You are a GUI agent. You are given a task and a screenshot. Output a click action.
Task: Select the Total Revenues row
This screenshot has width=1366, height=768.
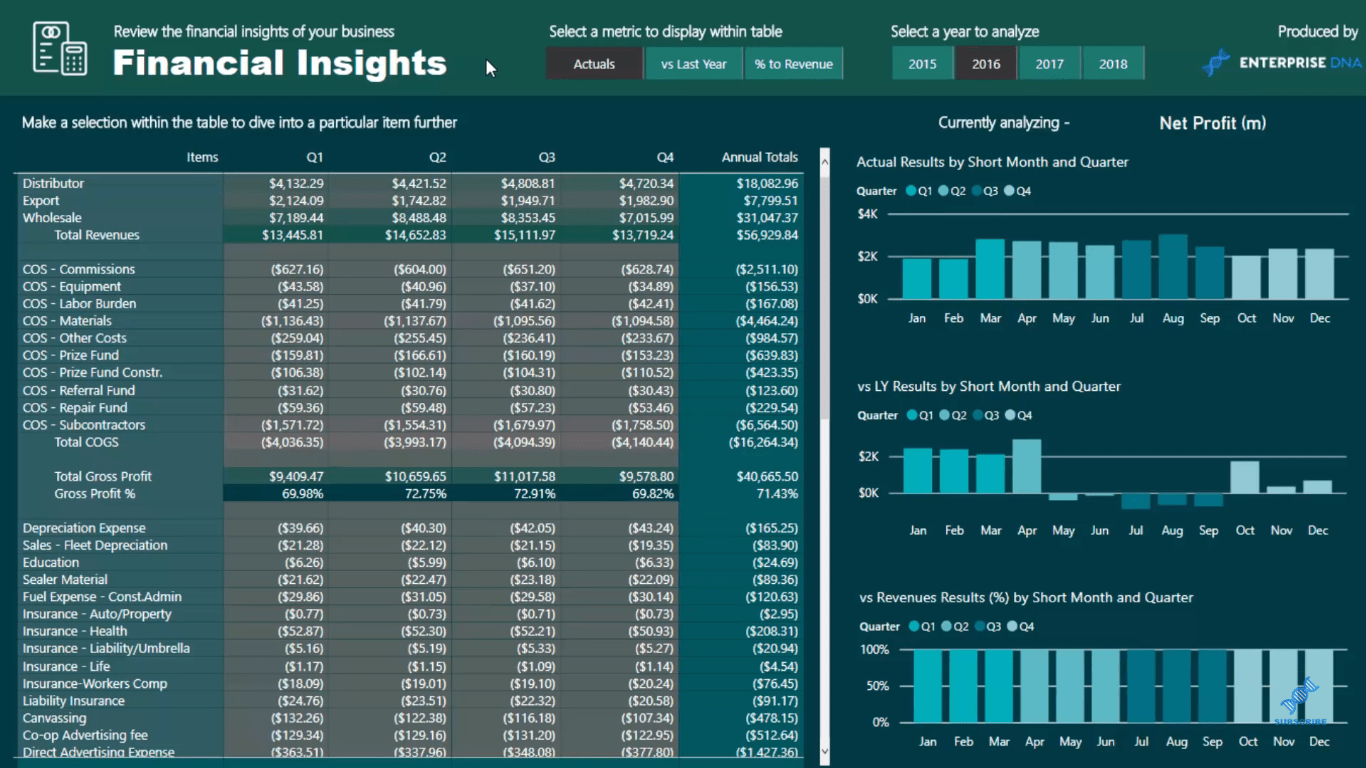pyautogui.click(x=410, y=235)
